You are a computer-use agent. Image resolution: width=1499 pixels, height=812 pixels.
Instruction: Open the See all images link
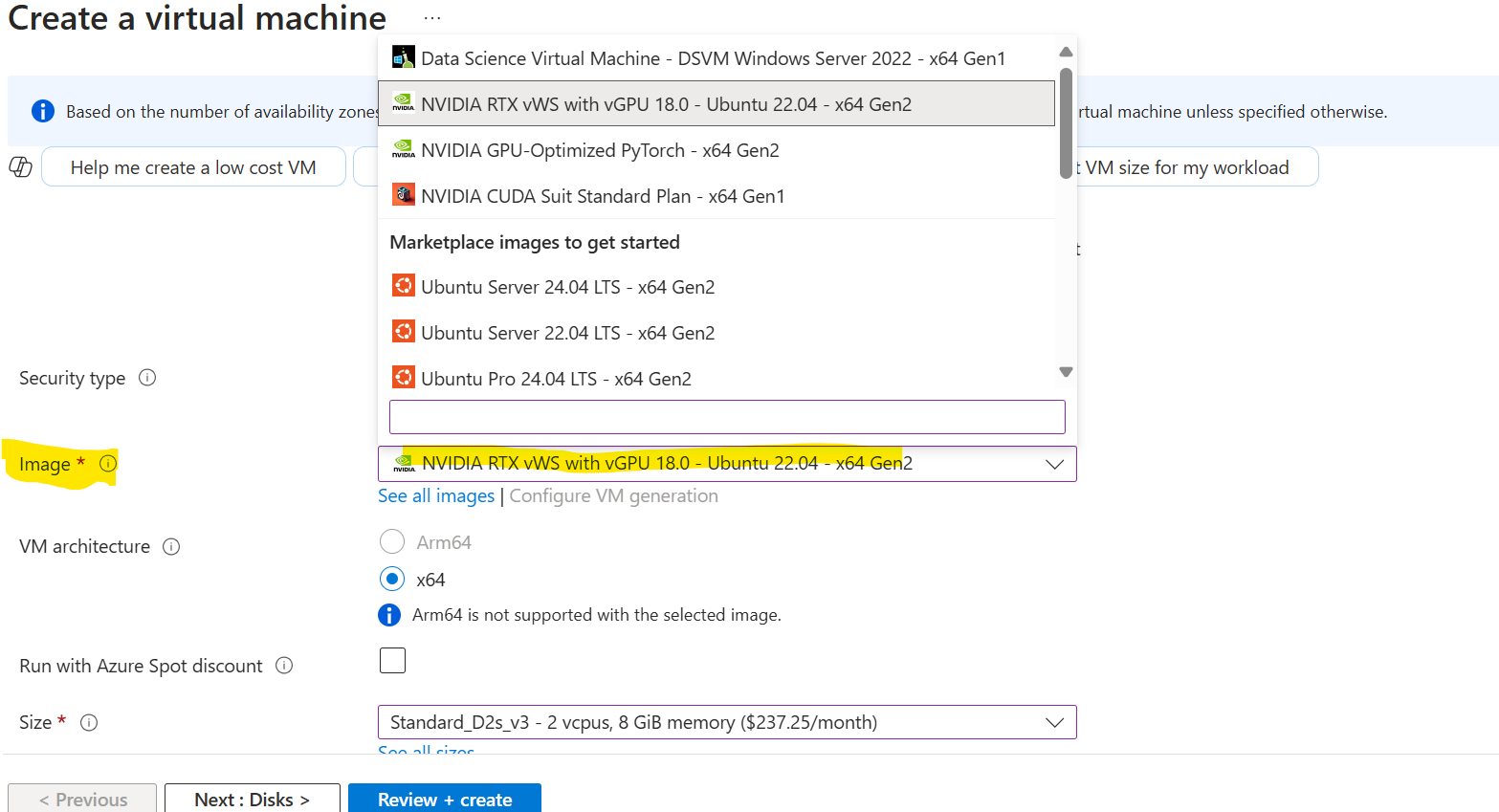click(x=436, y=495)
